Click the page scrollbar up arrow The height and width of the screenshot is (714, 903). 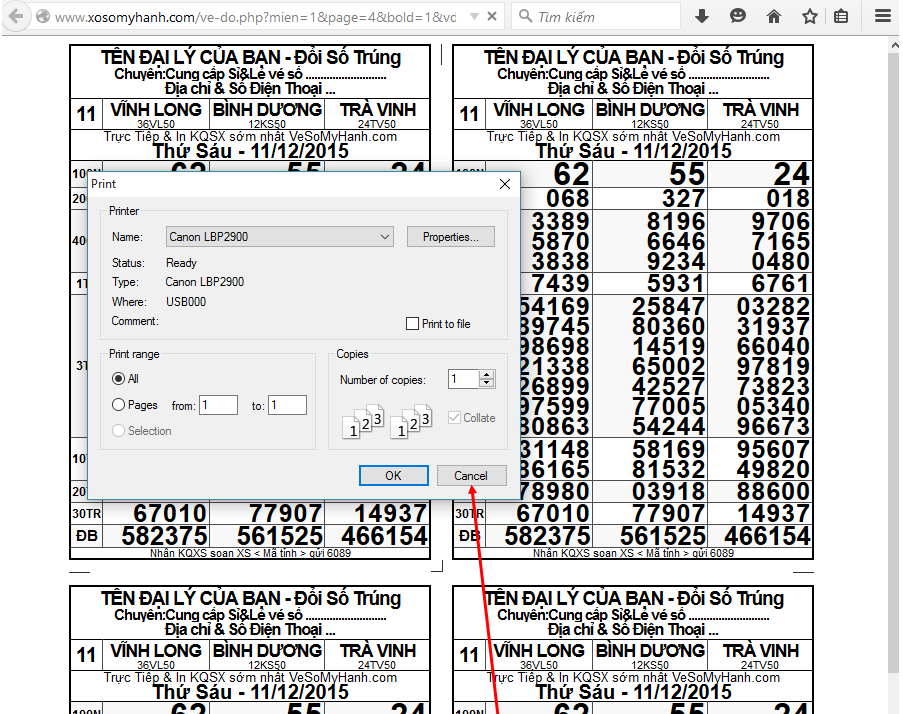tap(894, 44)
